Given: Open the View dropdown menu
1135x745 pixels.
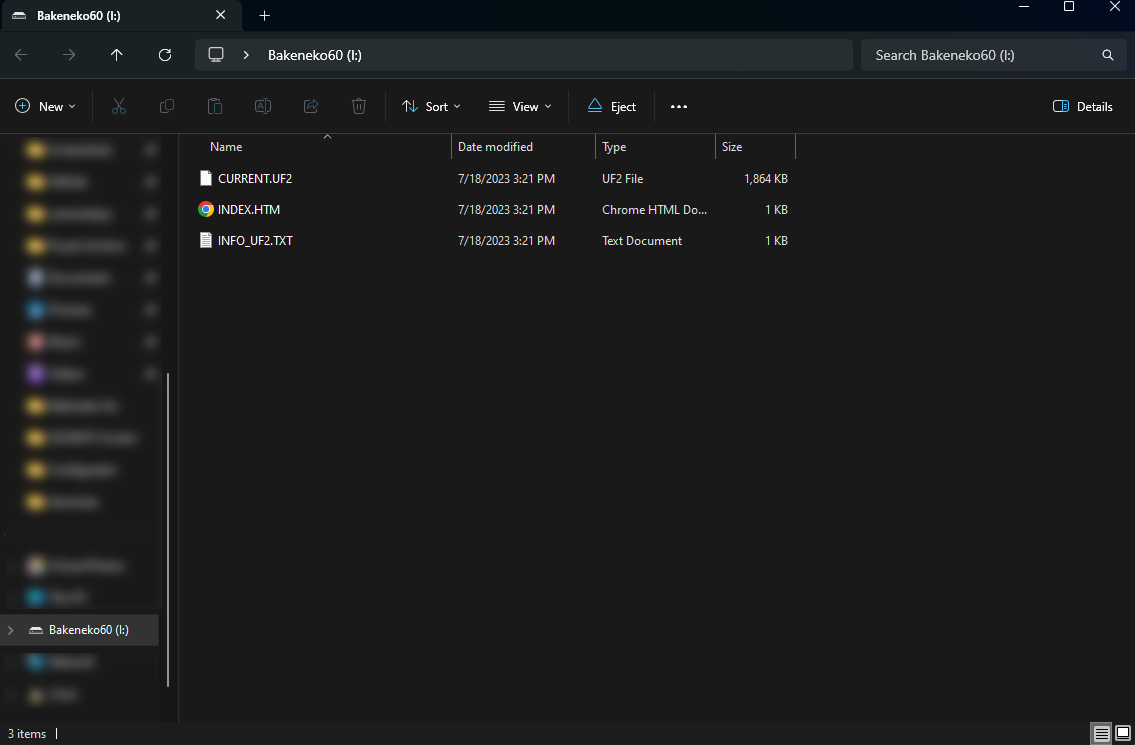Looking at the screenshot, I should click(x=520, y=106).
